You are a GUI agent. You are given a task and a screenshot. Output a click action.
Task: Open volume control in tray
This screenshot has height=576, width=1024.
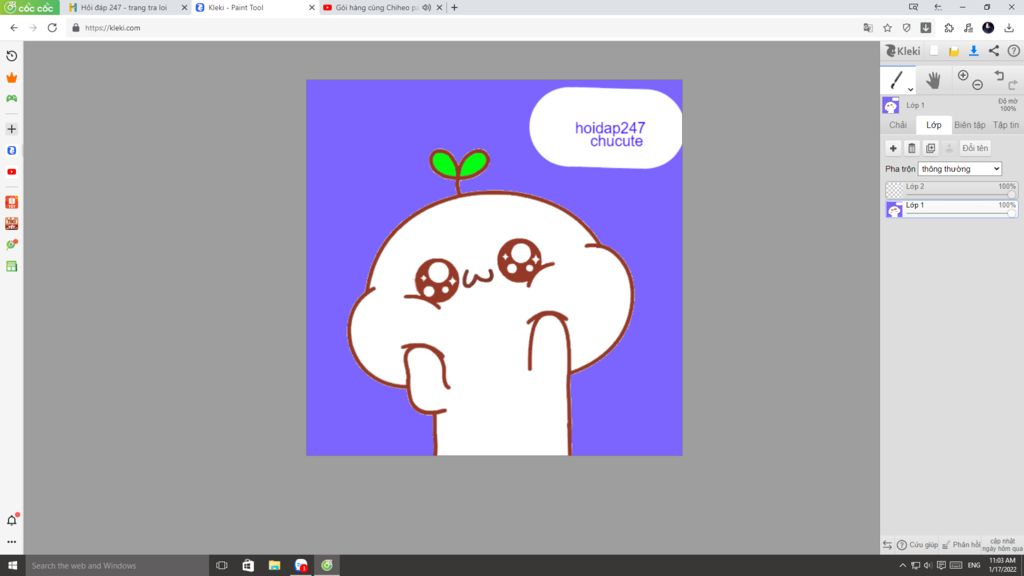click(x=928, y=566)
